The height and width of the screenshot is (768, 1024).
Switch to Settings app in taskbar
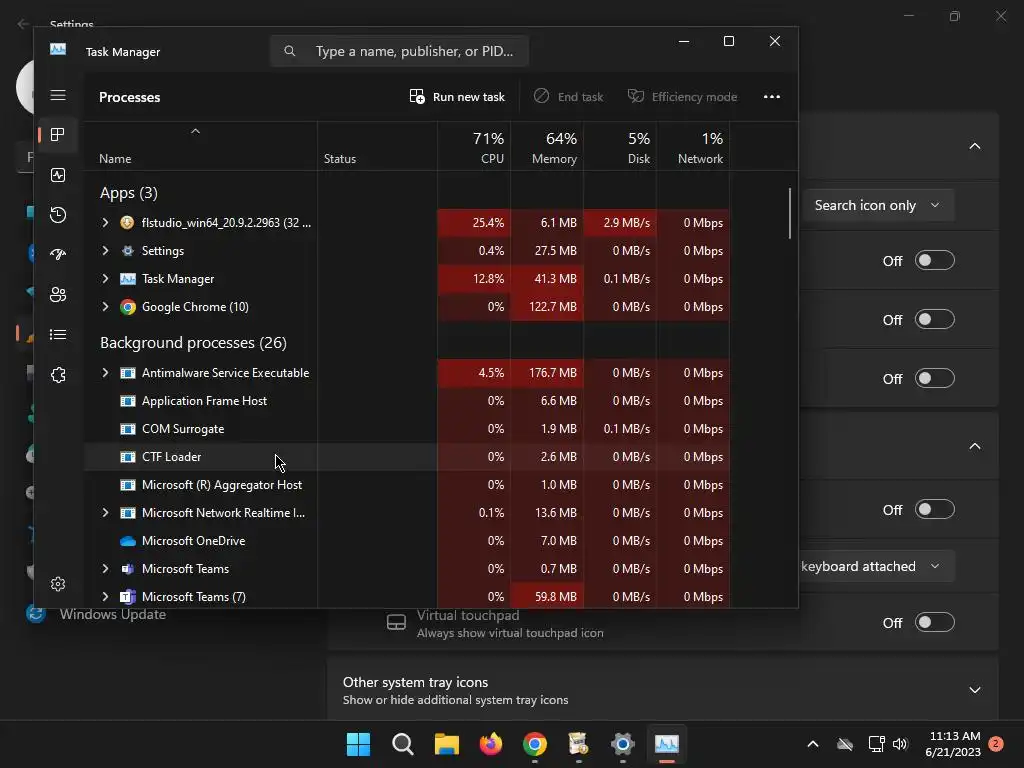click(622, 744)
